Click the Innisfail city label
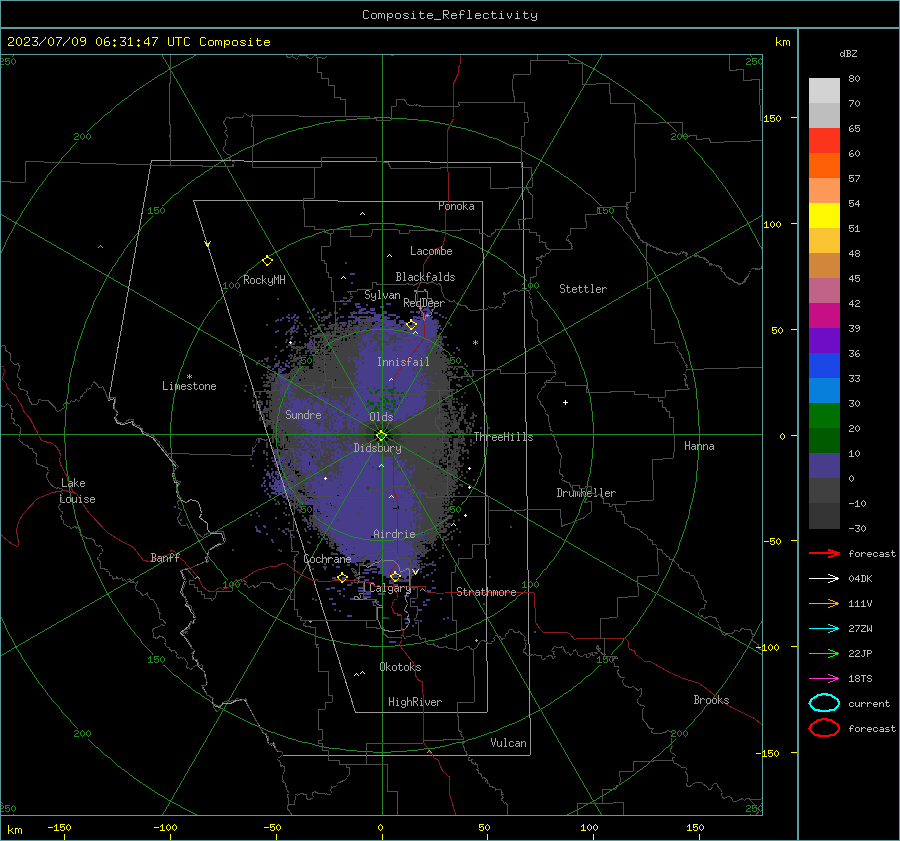Screen dimensions: 900x841 pos(404,362)
